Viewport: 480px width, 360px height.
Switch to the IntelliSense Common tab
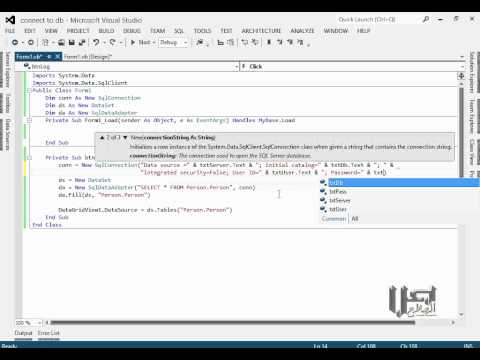334,219
